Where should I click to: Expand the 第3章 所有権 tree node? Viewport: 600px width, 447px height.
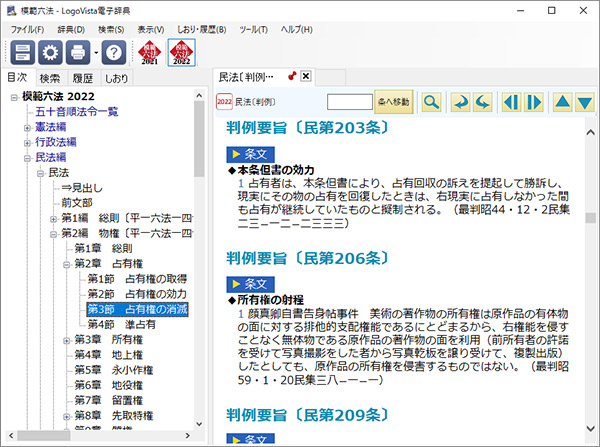point(66,340)
